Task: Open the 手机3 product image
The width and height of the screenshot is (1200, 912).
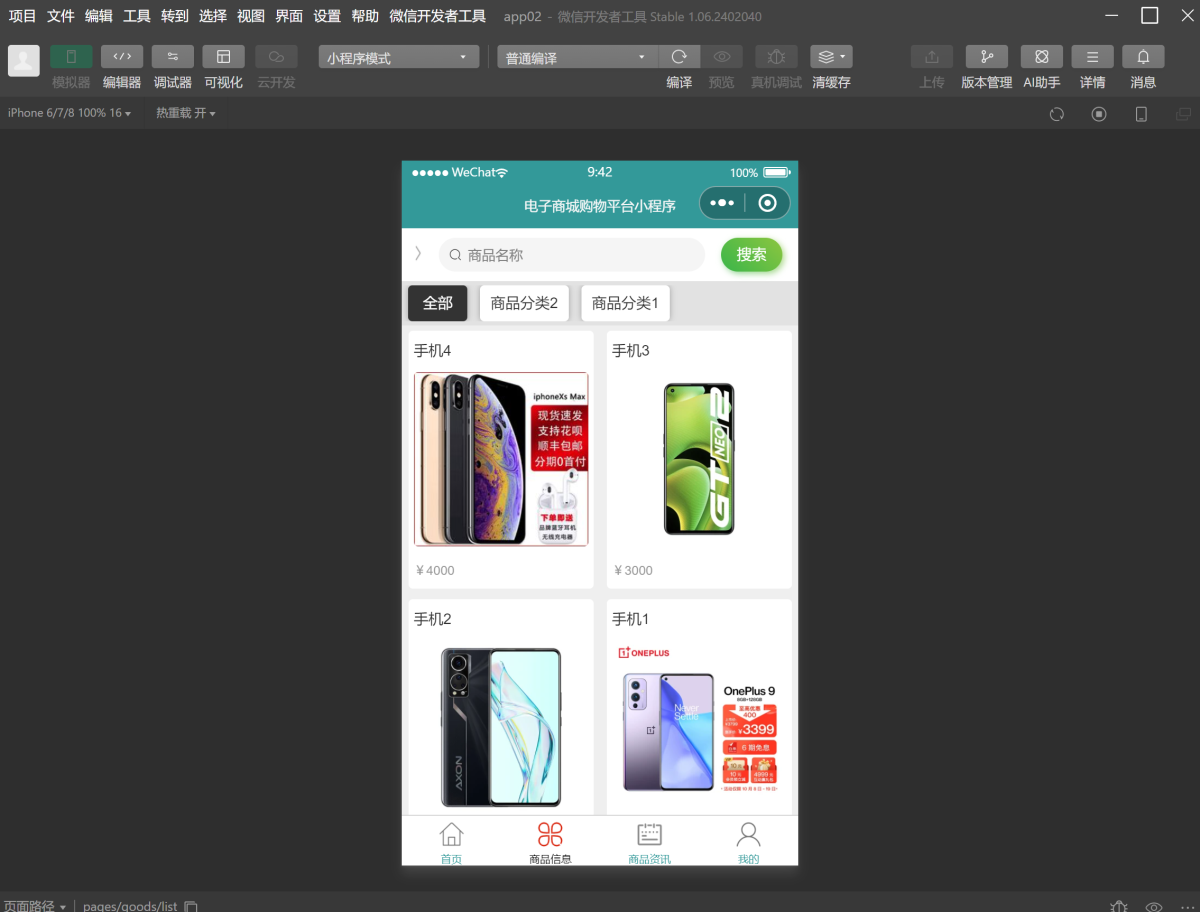Action: tap(699, 459)
